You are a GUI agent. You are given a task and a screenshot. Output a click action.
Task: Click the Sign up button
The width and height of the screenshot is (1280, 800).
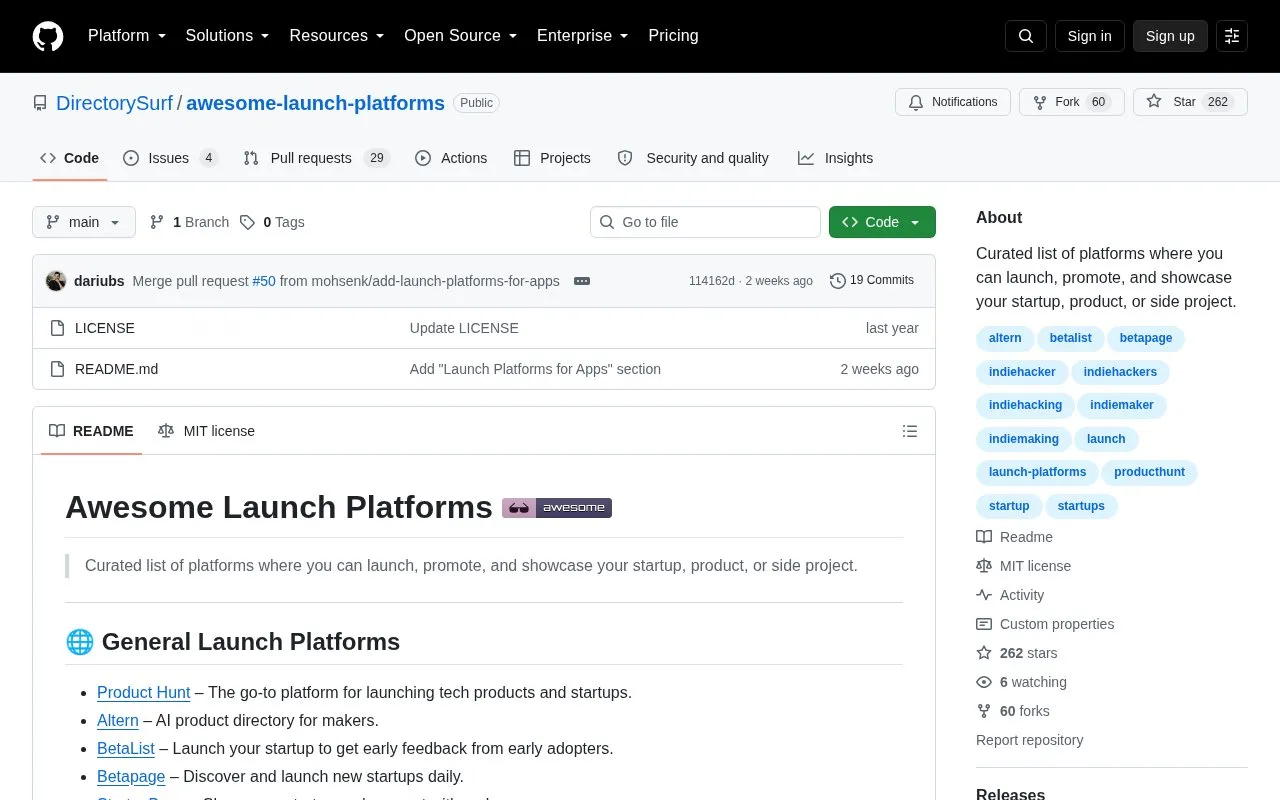pyautogui.click(x=1170, y=36)
